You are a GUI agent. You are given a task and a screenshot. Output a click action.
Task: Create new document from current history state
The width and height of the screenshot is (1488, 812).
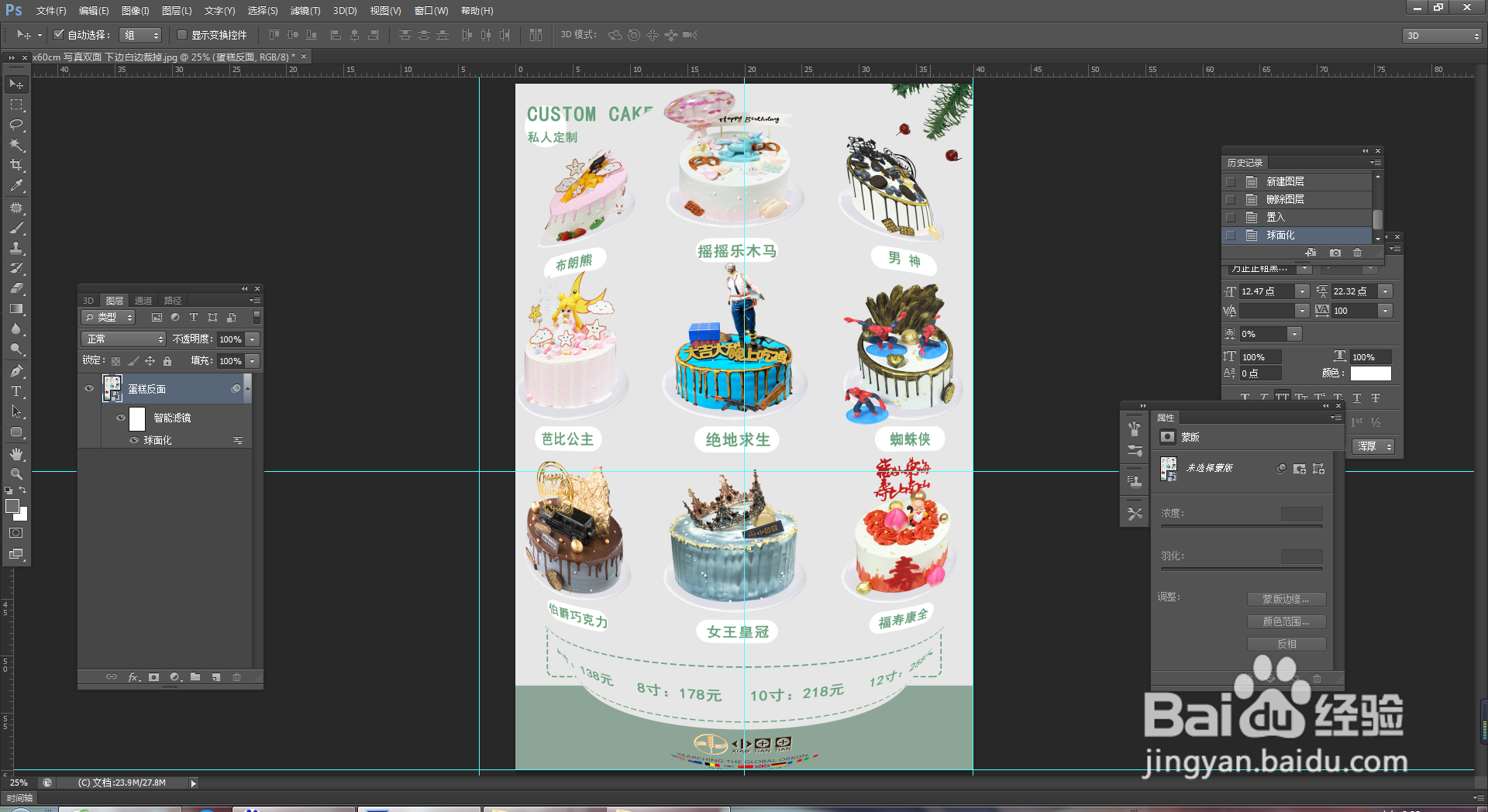pyautogui.click(x=1311, y=253)
